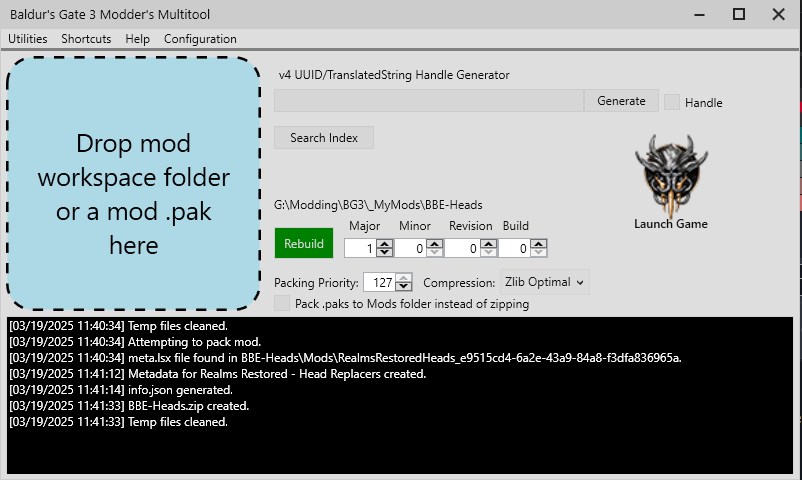
Task: Open the Utilities menu
Action: point(28,39)
